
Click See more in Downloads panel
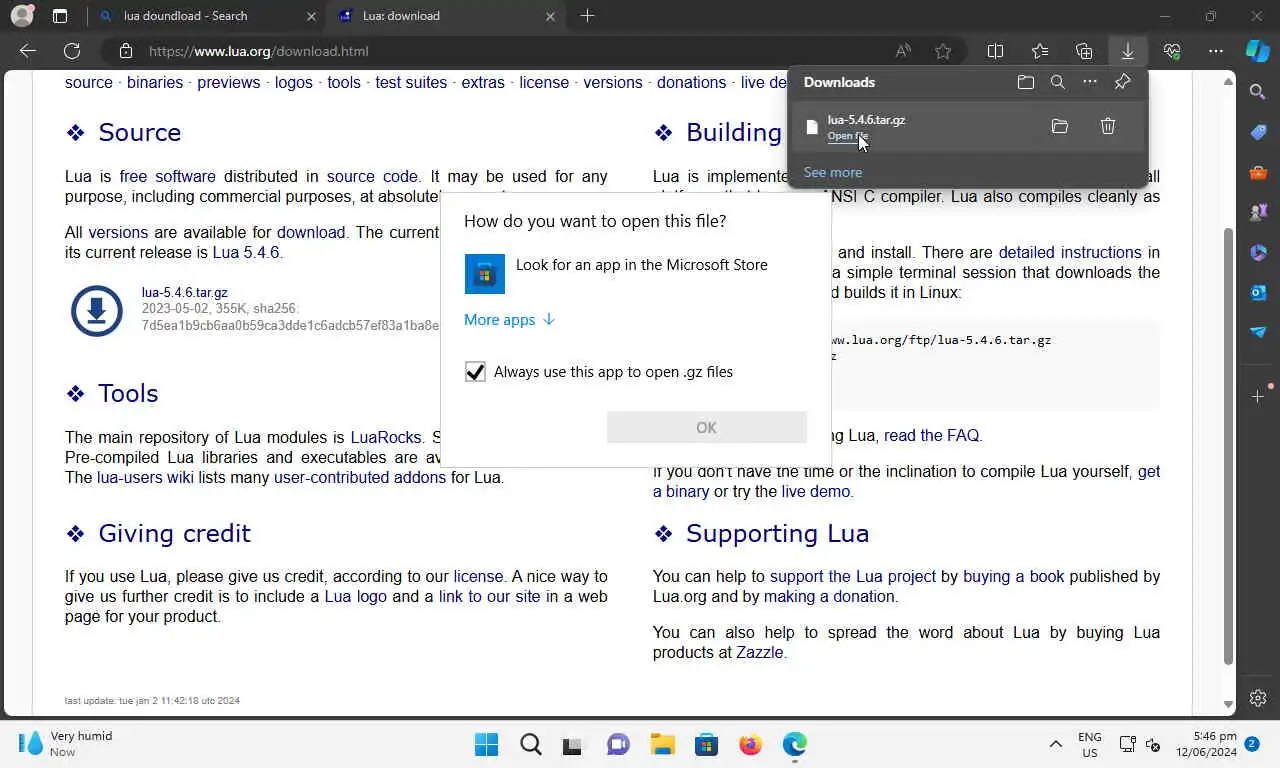coord(832,172)
